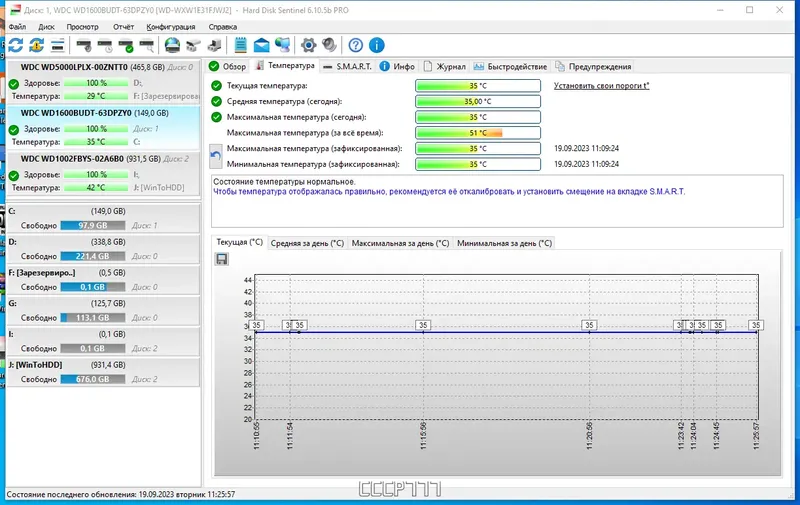Open the Диск menu
Screen dimensions: 800x505
[46, 27]
